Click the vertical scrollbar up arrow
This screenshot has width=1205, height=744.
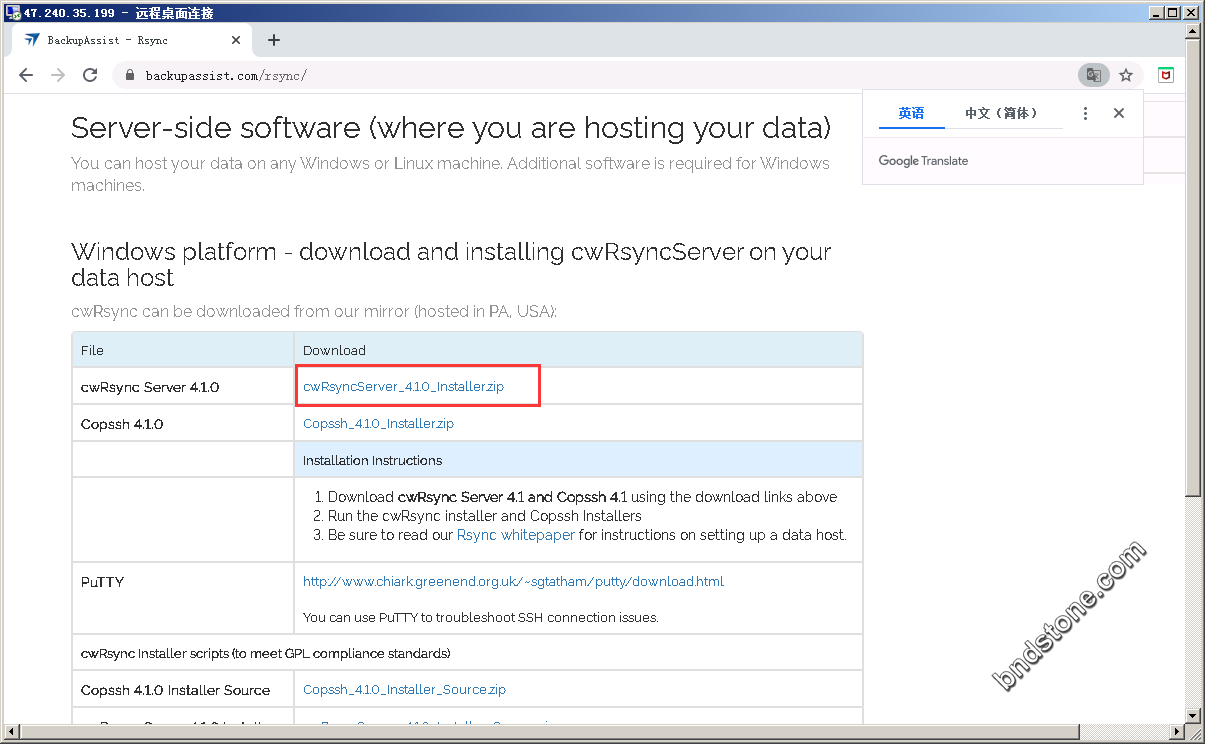[x=1192, y=32]
